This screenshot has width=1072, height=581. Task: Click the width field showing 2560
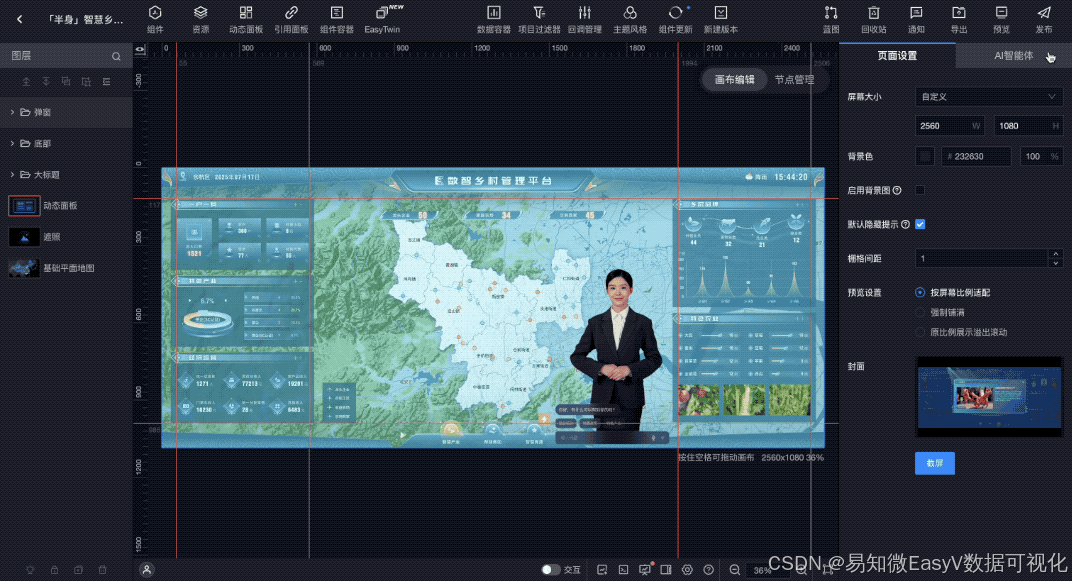click(950, 126)
